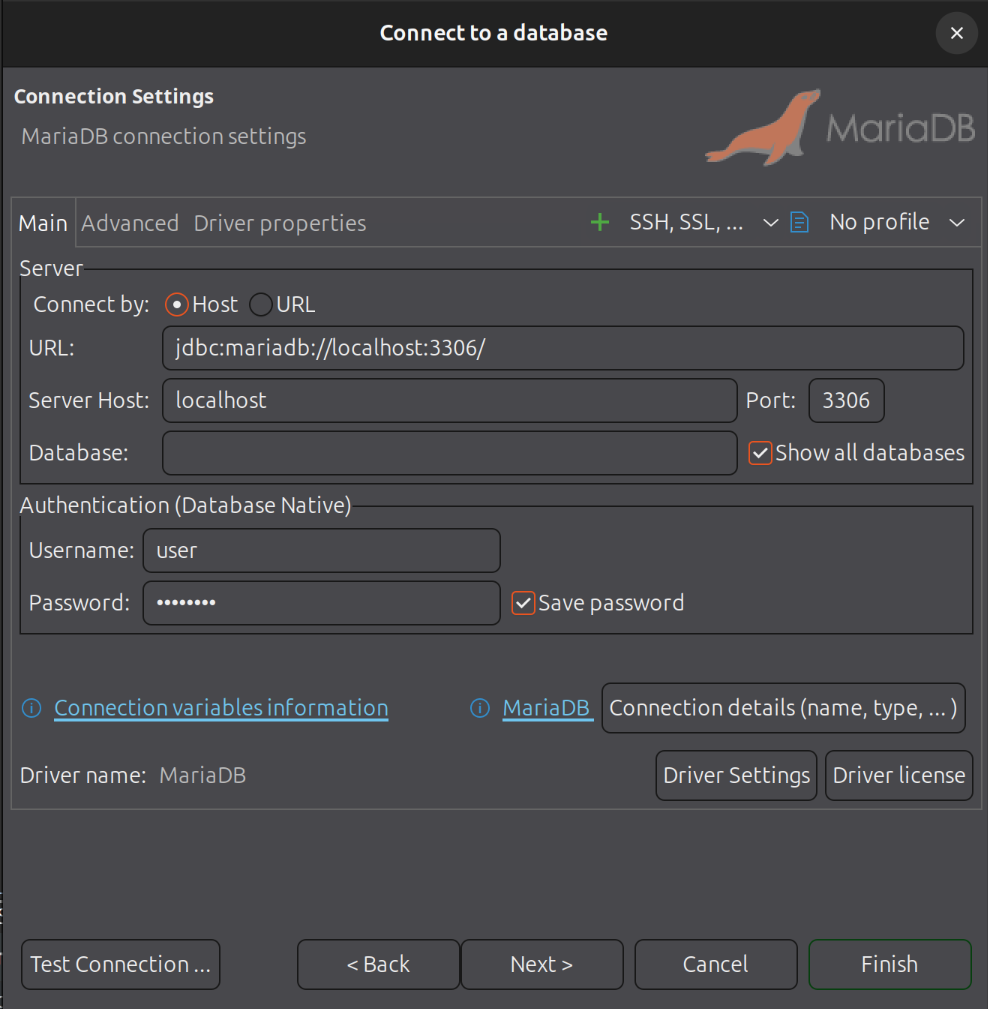
Task: Click the profile document icon
Action: (799, 222)
